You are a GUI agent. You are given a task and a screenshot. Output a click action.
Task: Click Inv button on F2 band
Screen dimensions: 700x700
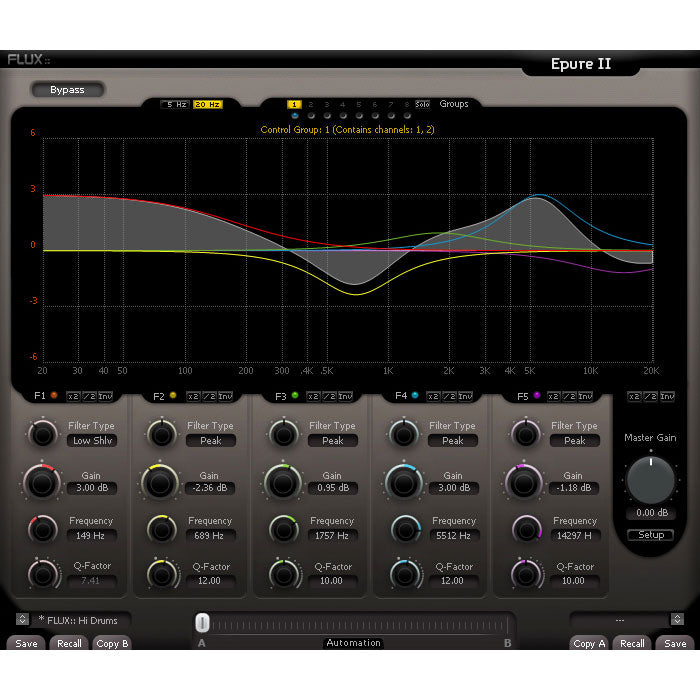[x=225, y=396]
